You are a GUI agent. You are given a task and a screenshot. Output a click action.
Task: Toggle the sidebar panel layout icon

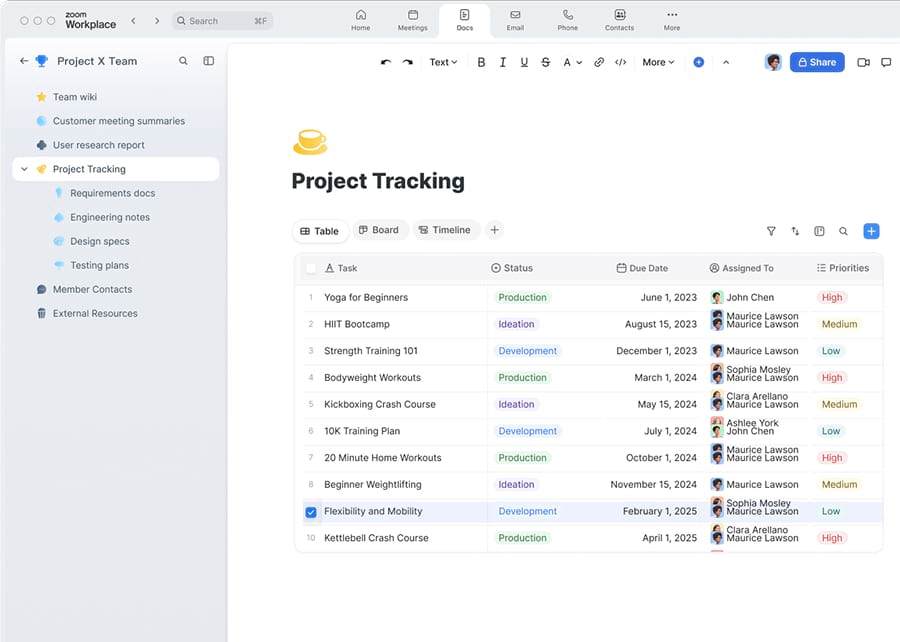[209, 61]
